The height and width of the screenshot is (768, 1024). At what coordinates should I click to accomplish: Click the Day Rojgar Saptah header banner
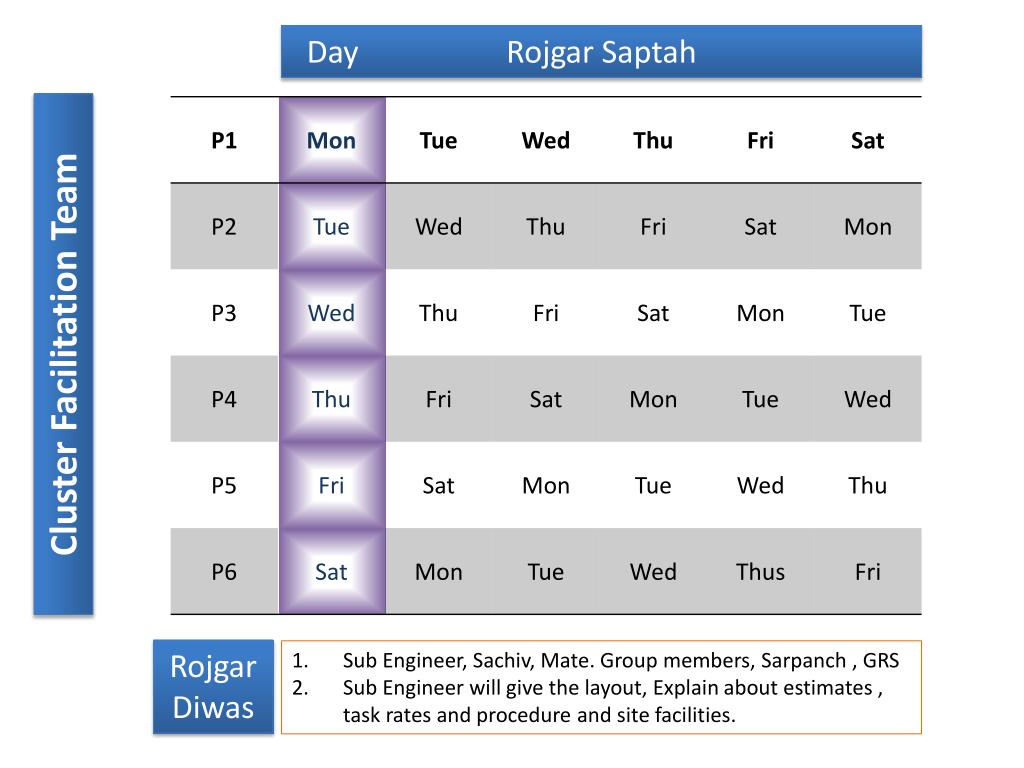(601, 52)
